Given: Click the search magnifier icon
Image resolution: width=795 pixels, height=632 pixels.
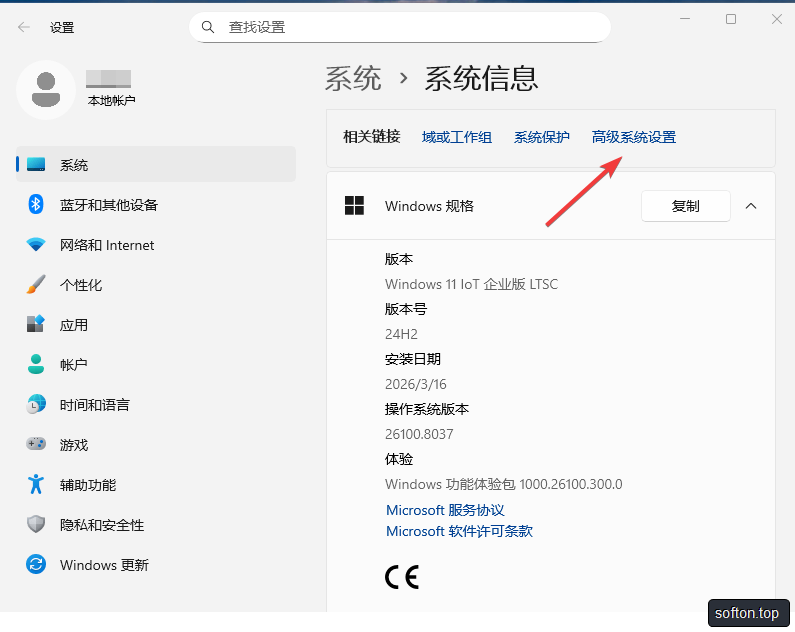Looking at the screenshot, I should pyautogui.click(x=208, y=27).
